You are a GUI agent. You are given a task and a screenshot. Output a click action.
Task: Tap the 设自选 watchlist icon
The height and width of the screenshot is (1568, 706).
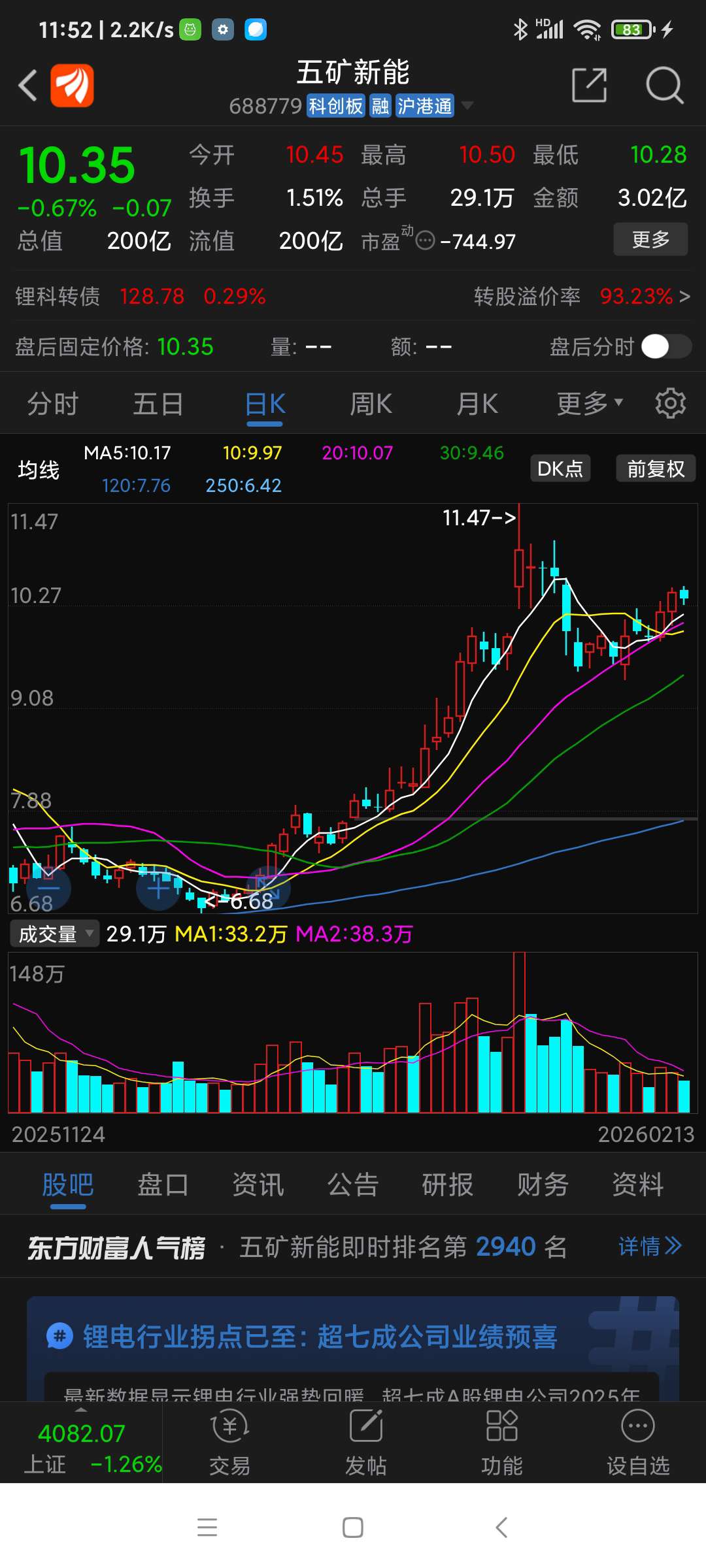coord(638,1426)
